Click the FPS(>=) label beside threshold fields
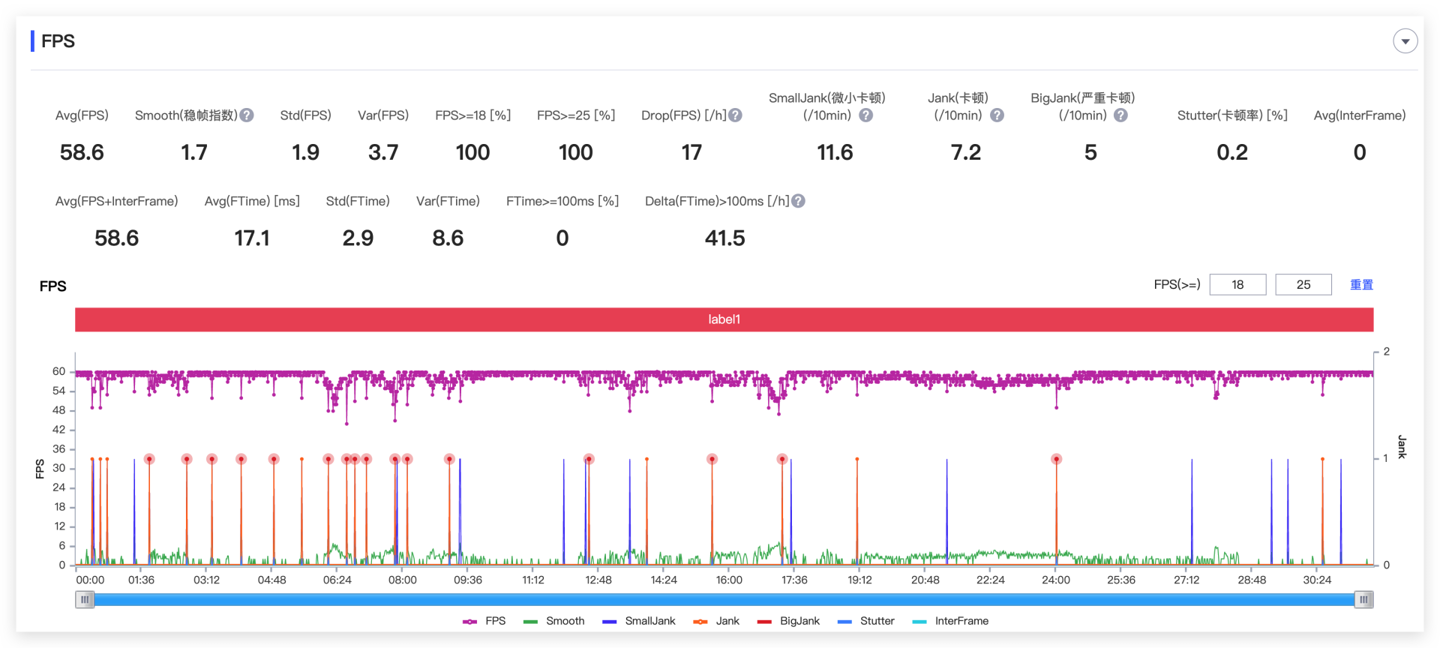The image size is (1440, 648). (1177, 285)
